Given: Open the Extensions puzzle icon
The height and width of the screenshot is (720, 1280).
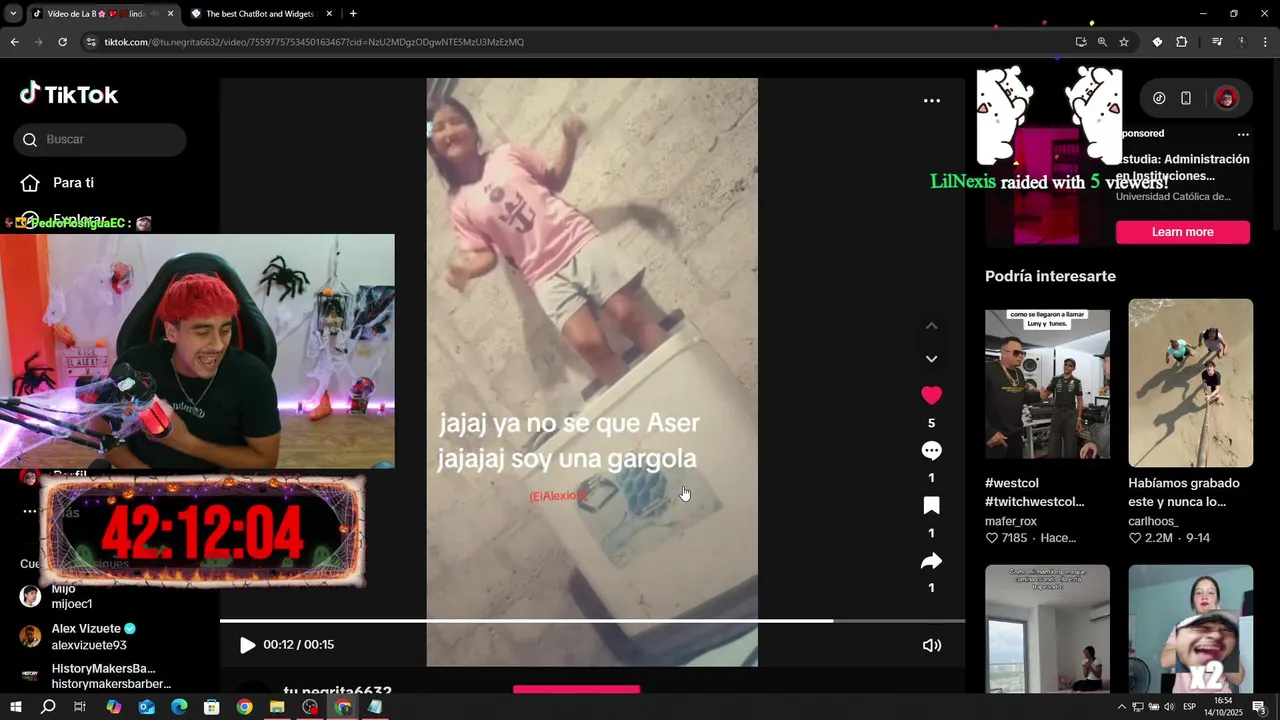Looking at the screenshot, I should tap(1182, 42).
